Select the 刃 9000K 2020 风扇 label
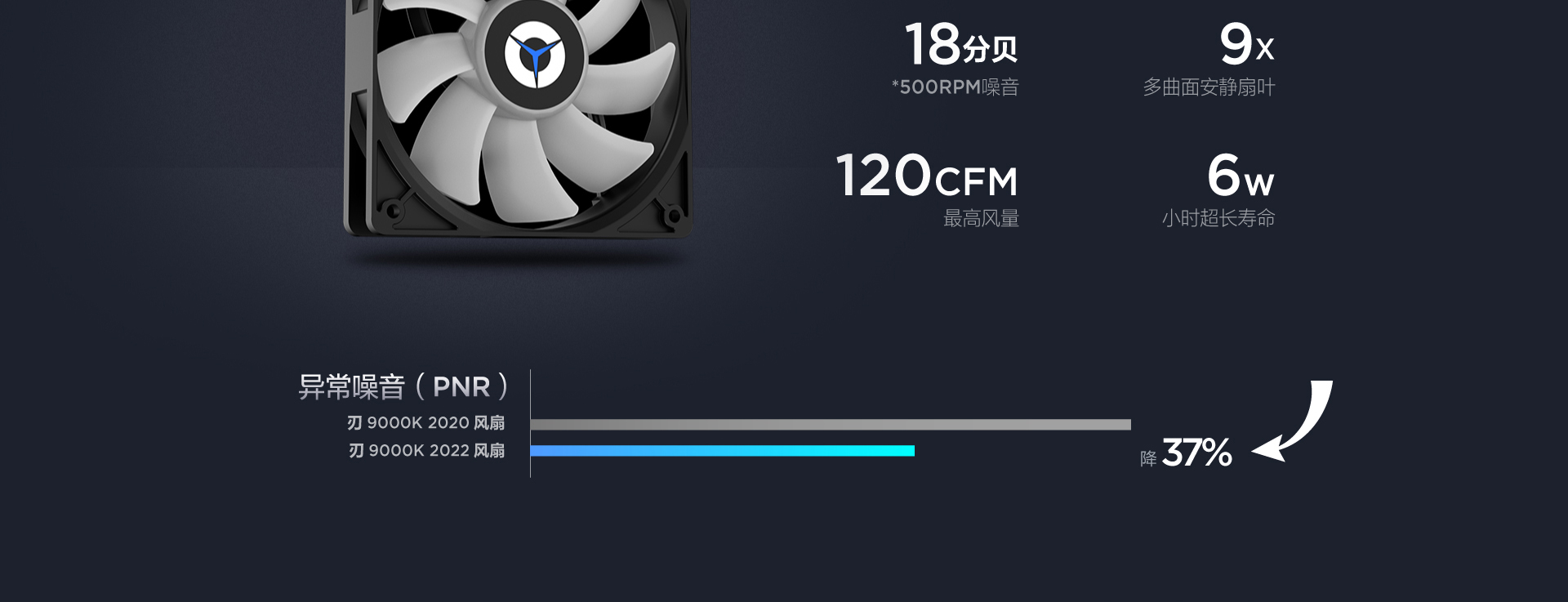Viewport: 1568px width, 602px height. (x=425, y=423)
